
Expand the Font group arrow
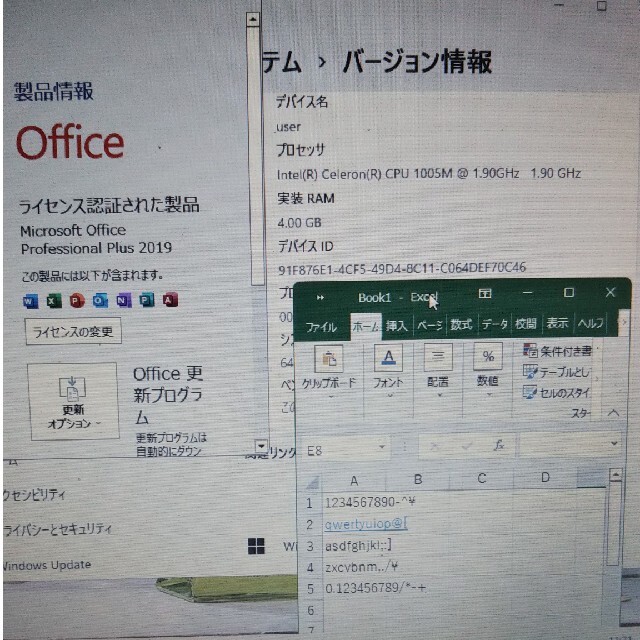click(389, 395)
